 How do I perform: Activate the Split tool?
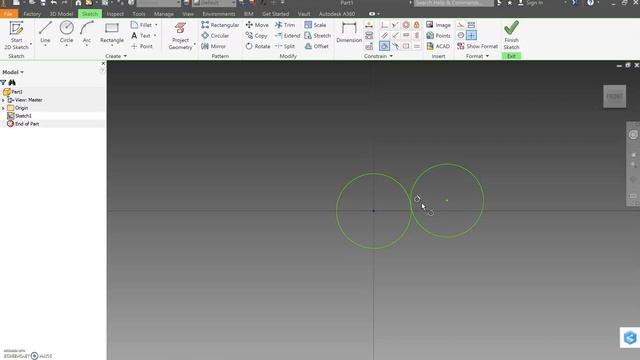[285, 46]
